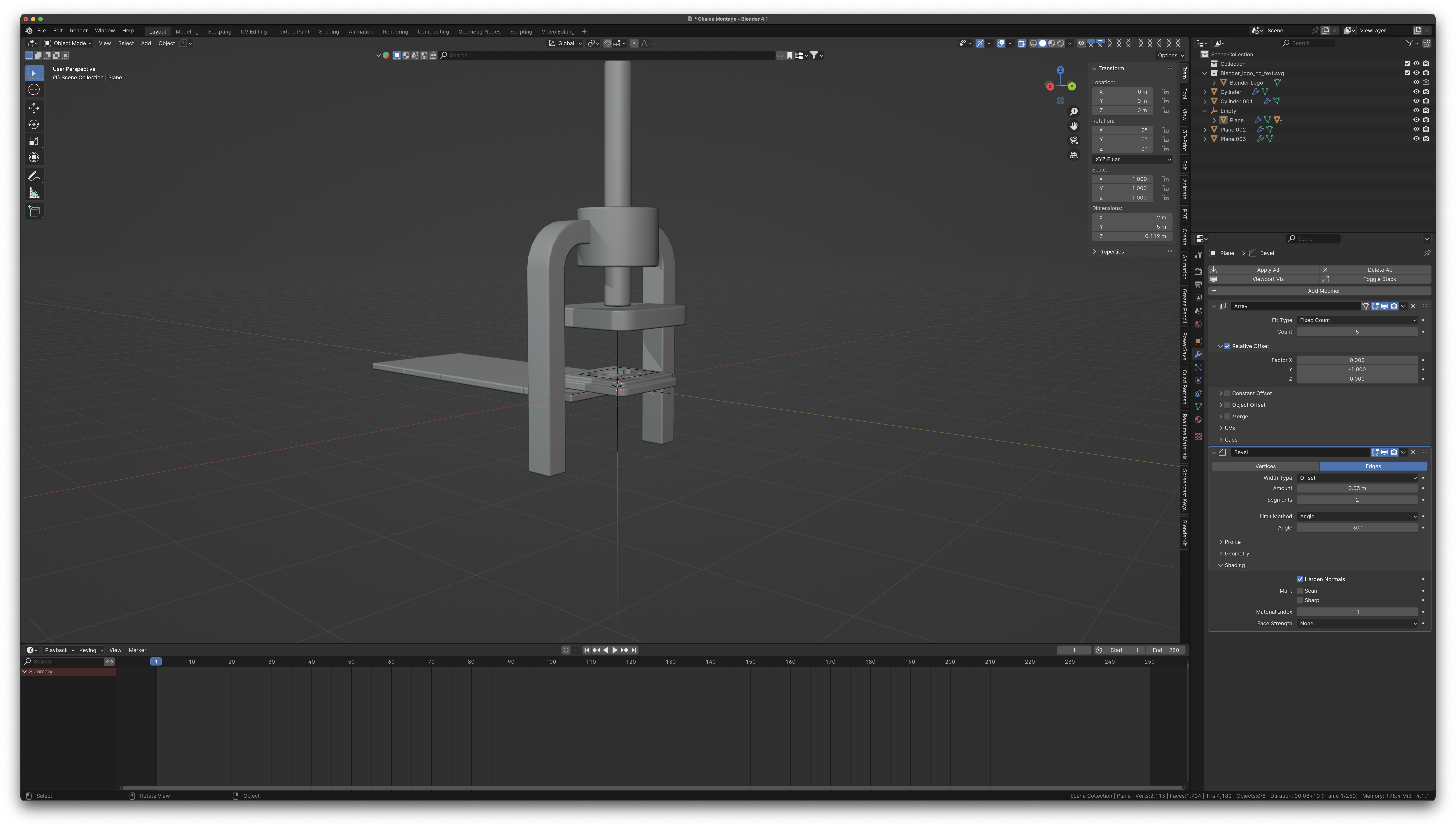
Task: Click the Apply All button
Action: [1264, 270]
